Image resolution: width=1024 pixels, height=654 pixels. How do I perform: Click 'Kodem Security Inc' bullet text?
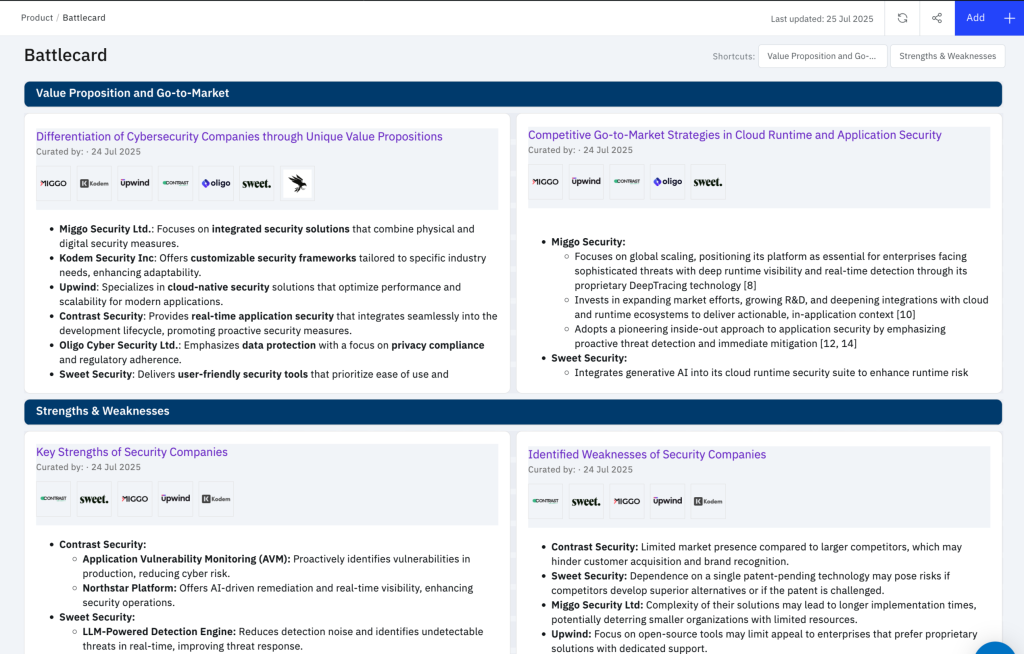(106, 258)
